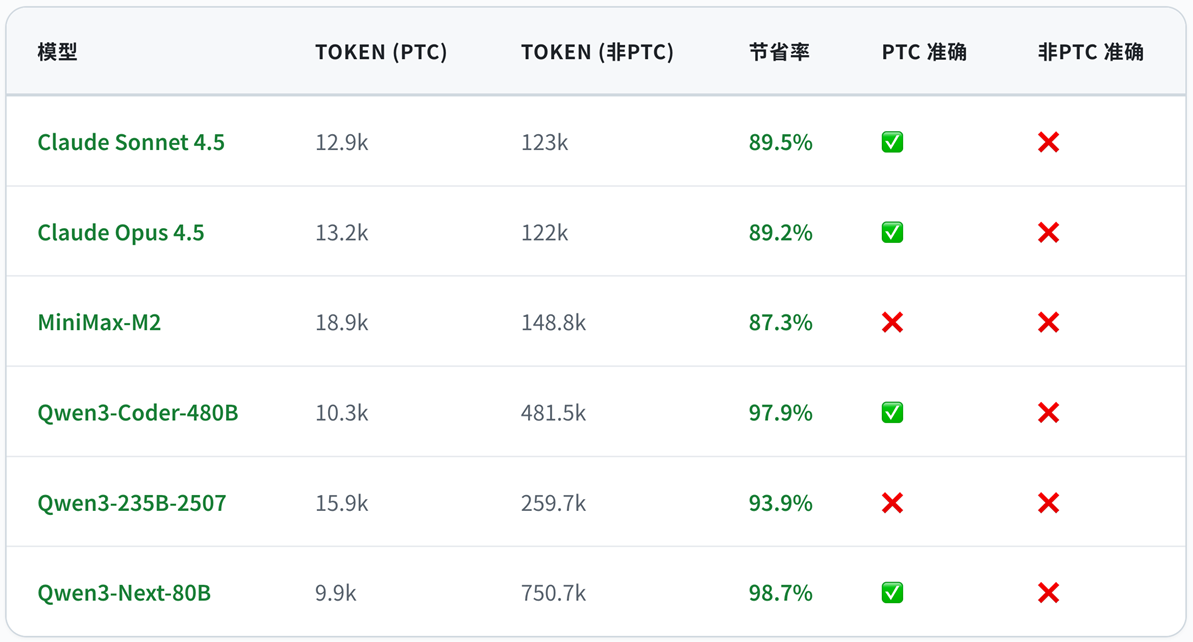Click Qwen3-Coder-480B's red cross under 非PTC 准确
This screenshot has height=642, width=1193.
1048,413
